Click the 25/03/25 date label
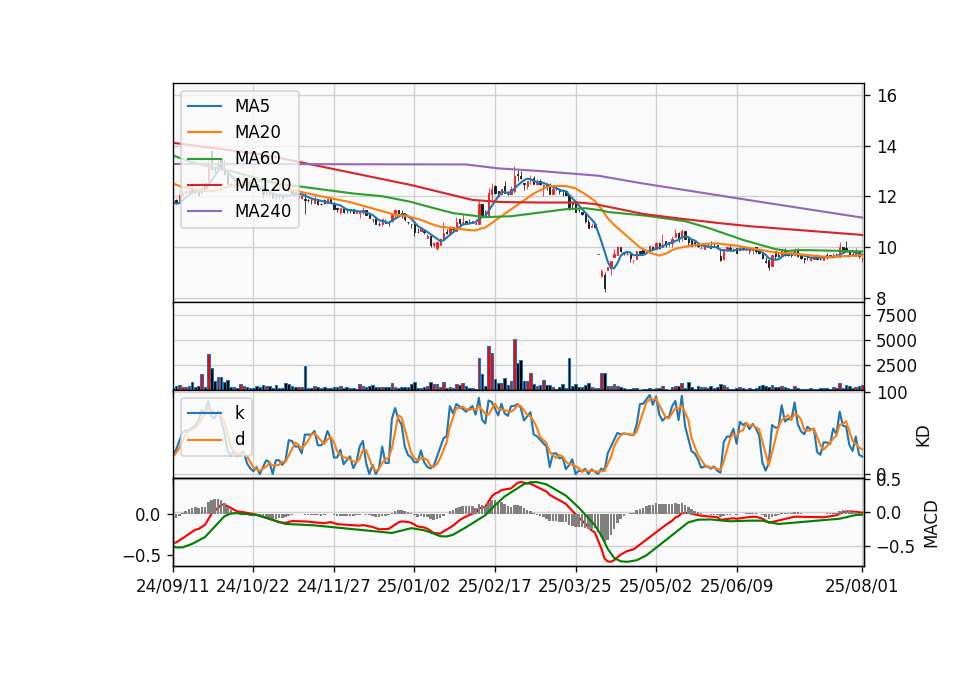The width and height of the screenshot is (960, 690). pyautogui.click(x=575, y=586)
